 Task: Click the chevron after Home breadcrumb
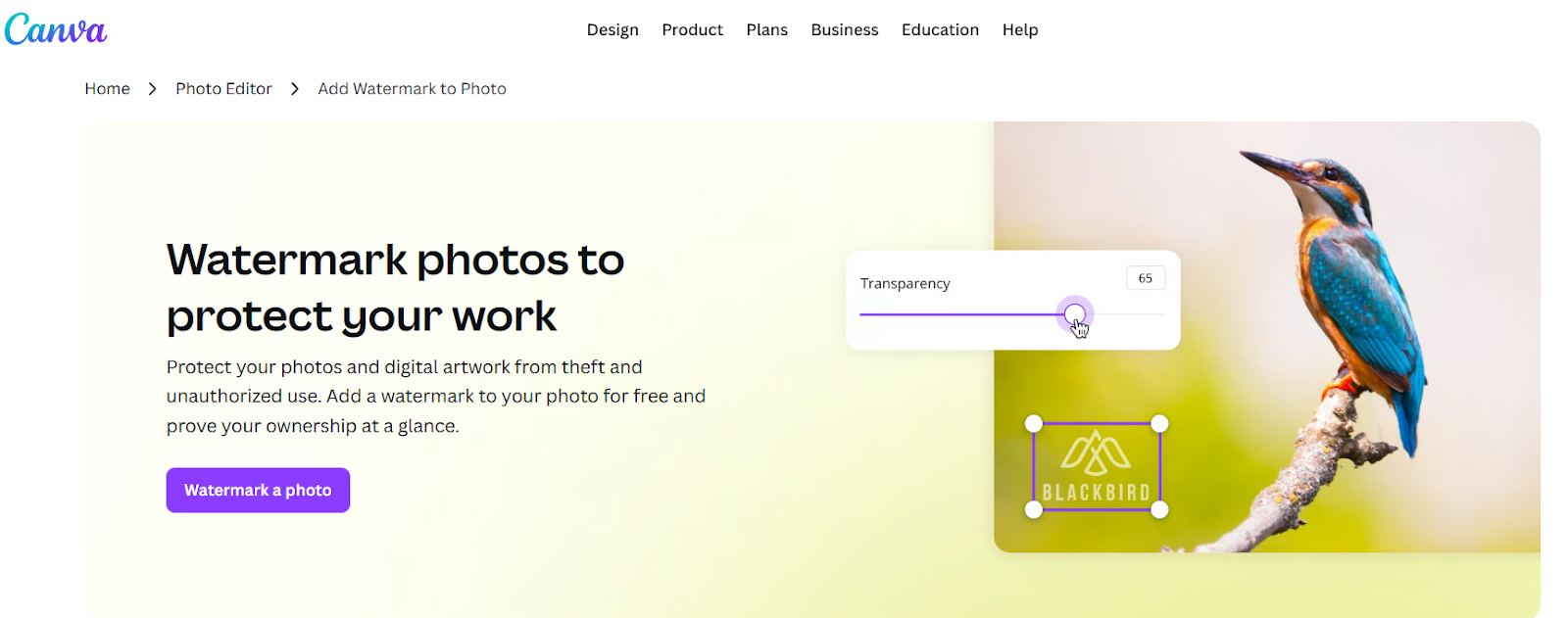pos(152,89)
